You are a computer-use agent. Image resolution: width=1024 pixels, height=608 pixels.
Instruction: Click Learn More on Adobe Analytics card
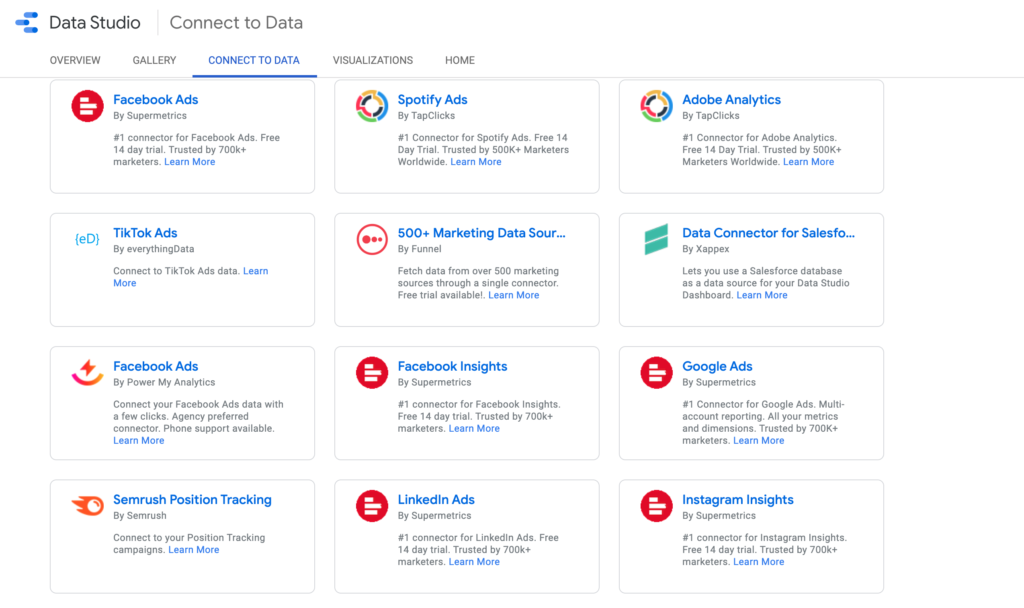(808, 161)
